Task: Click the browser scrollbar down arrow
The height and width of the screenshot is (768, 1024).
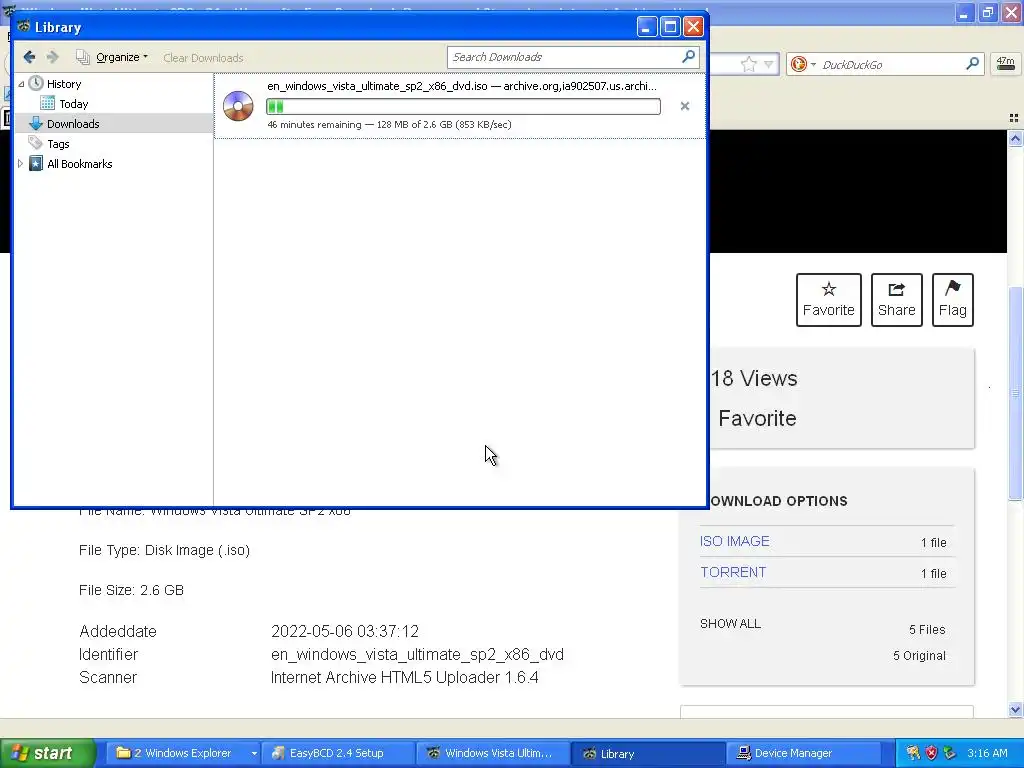Action: coord(1015,709)
